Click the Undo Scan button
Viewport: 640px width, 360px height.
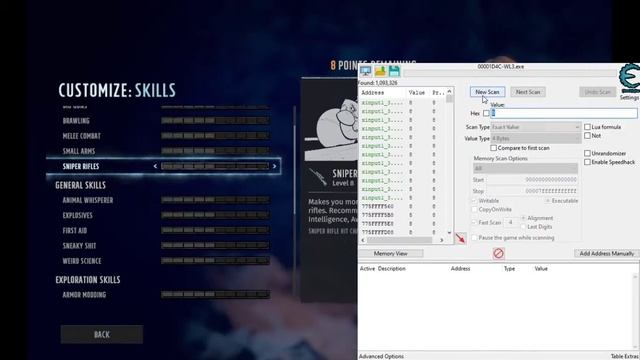click(x=598, y=92)
